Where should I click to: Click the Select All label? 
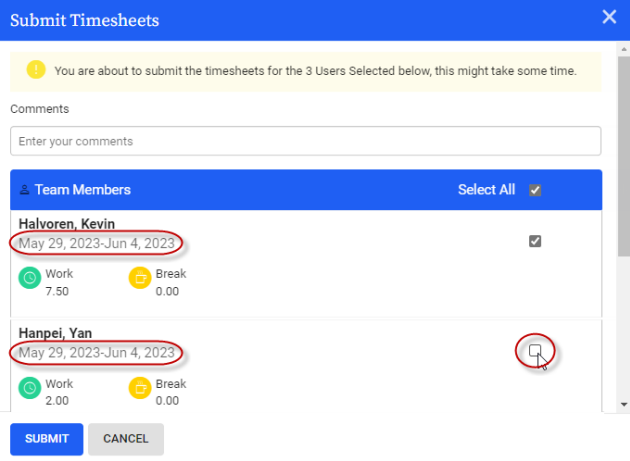click(486, 190)
